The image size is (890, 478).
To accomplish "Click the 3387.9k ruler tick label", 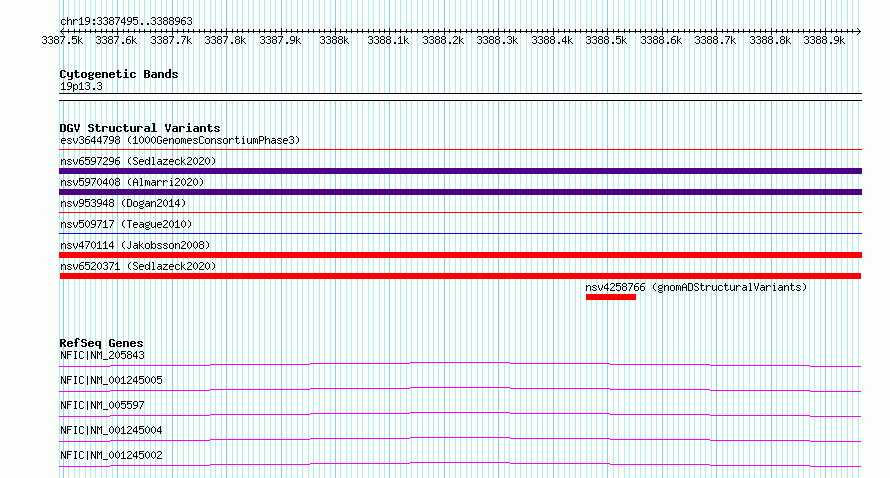I will pos(280,40).
